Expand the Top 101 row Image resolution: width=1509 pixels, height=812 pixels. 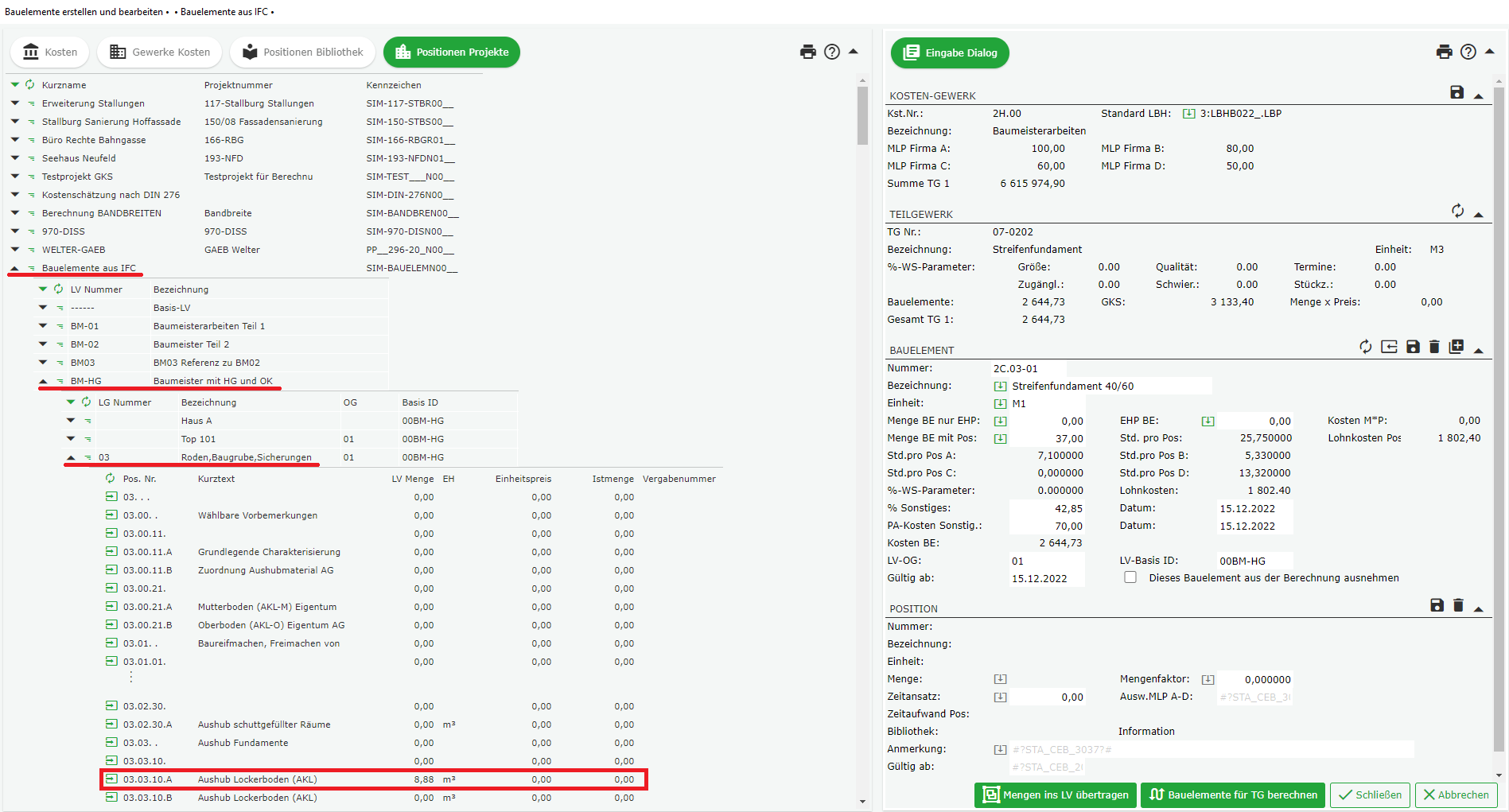[71, 439]
